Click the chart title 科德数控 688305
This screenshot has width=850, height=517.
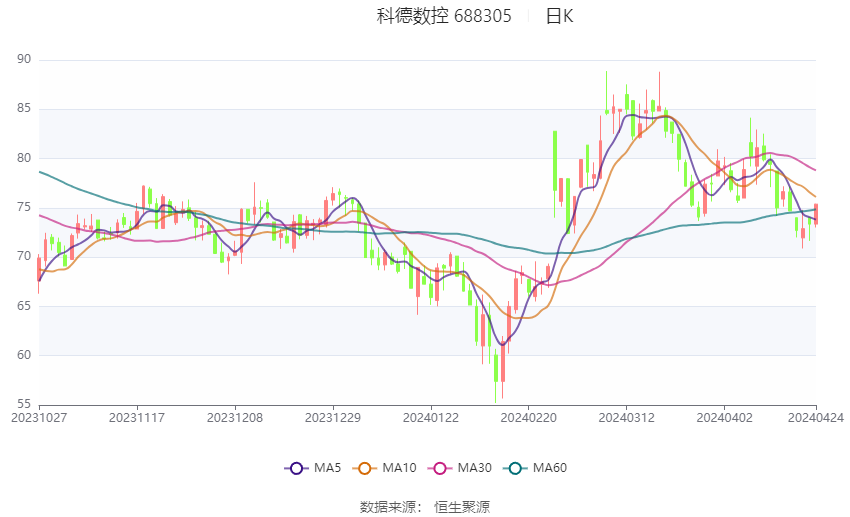(x=444, y=16)
